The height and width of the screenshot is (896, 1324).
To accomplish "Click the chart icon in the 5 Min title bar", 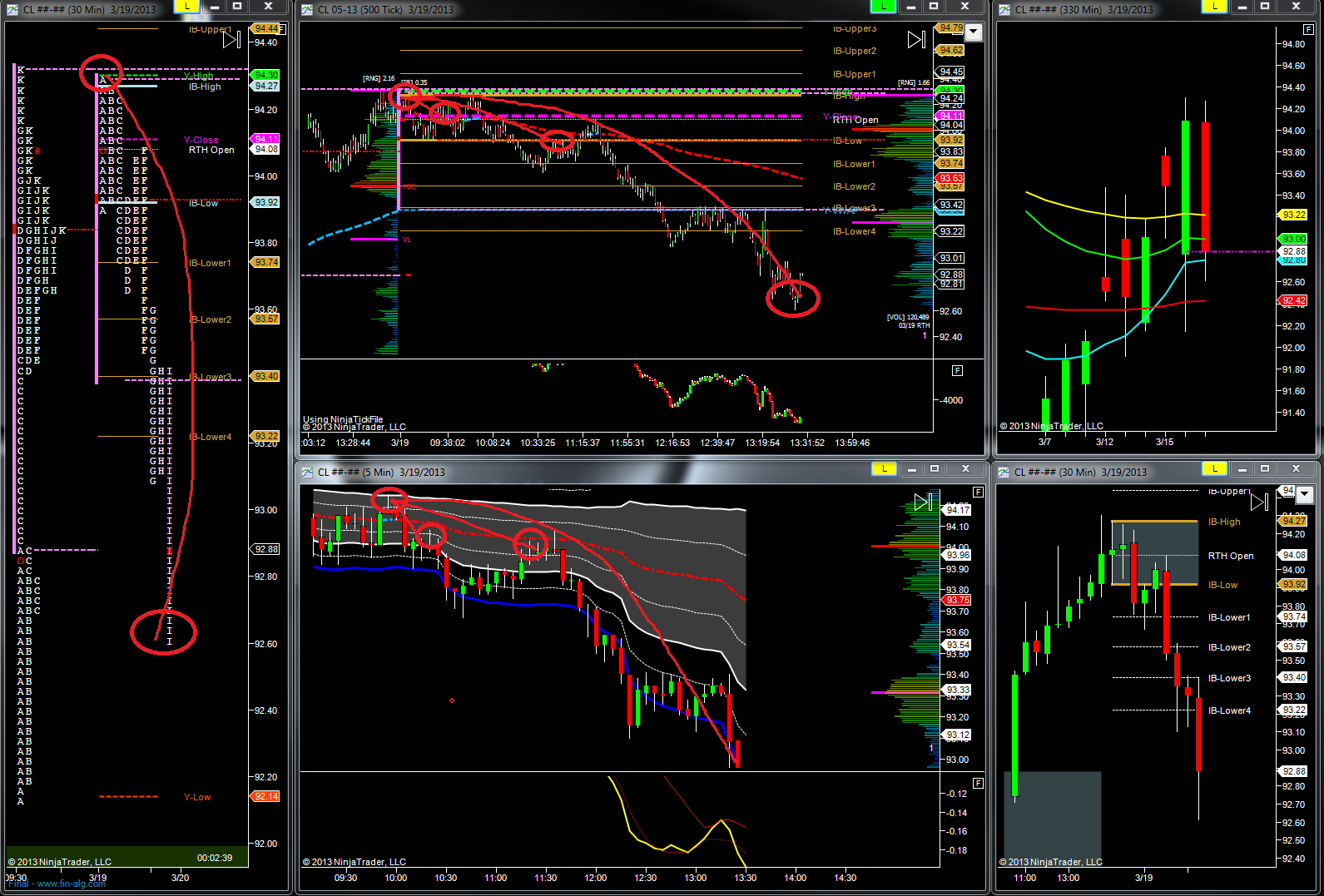I will [307, 472].
